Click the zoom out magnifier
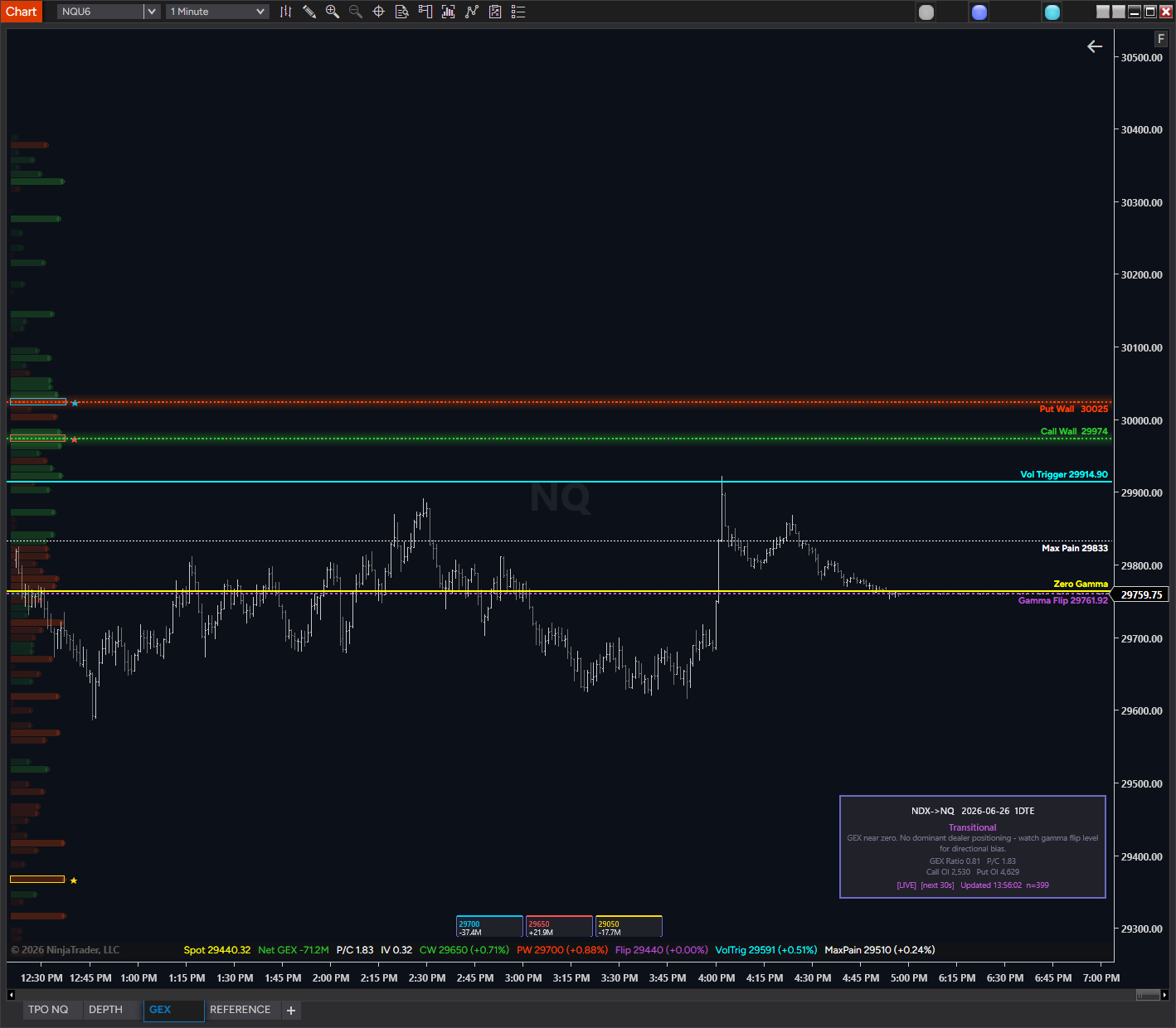Viewport: 1176px width, 1028px height. pyautogui.click(x=356, y=12)
